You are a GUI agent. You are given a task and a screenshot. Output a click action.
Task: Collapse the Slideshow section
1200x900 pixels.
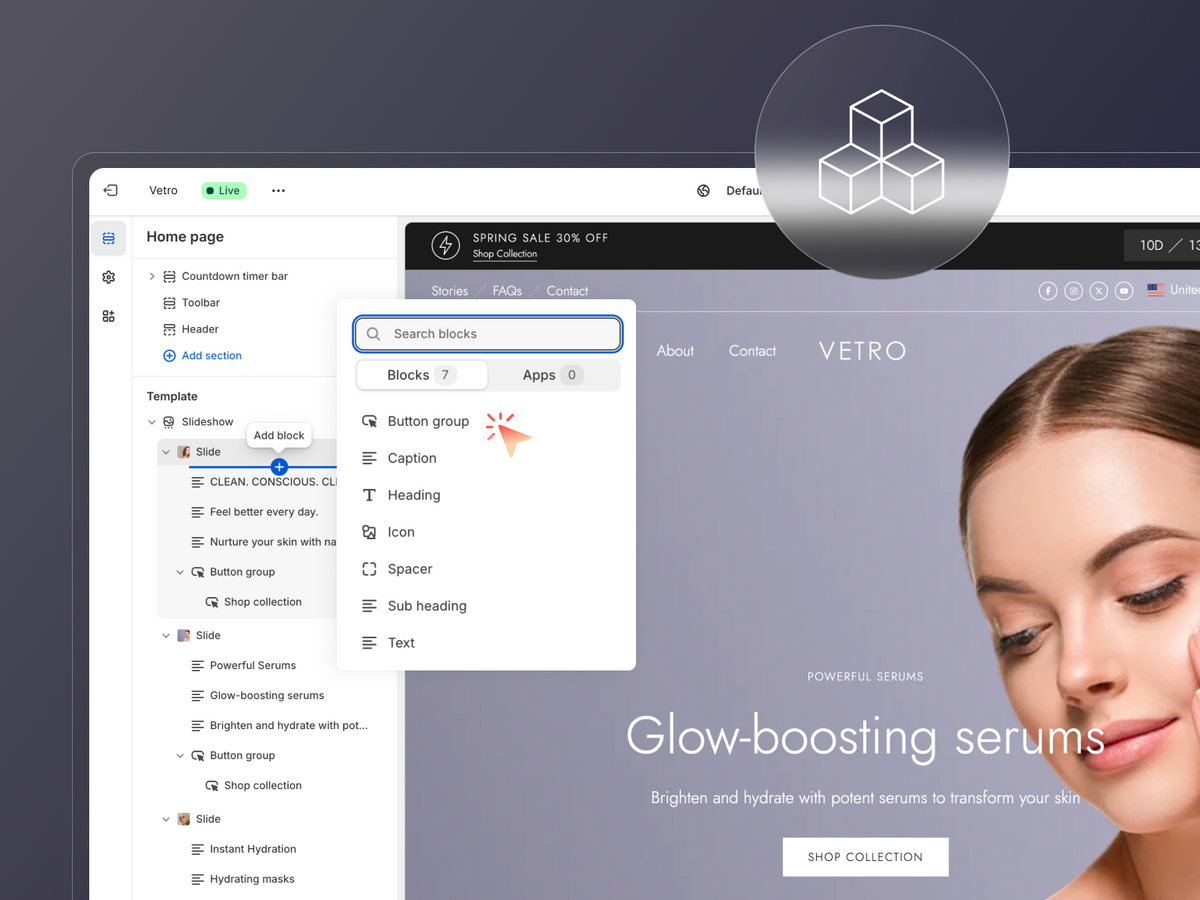[x=152, y=422]
